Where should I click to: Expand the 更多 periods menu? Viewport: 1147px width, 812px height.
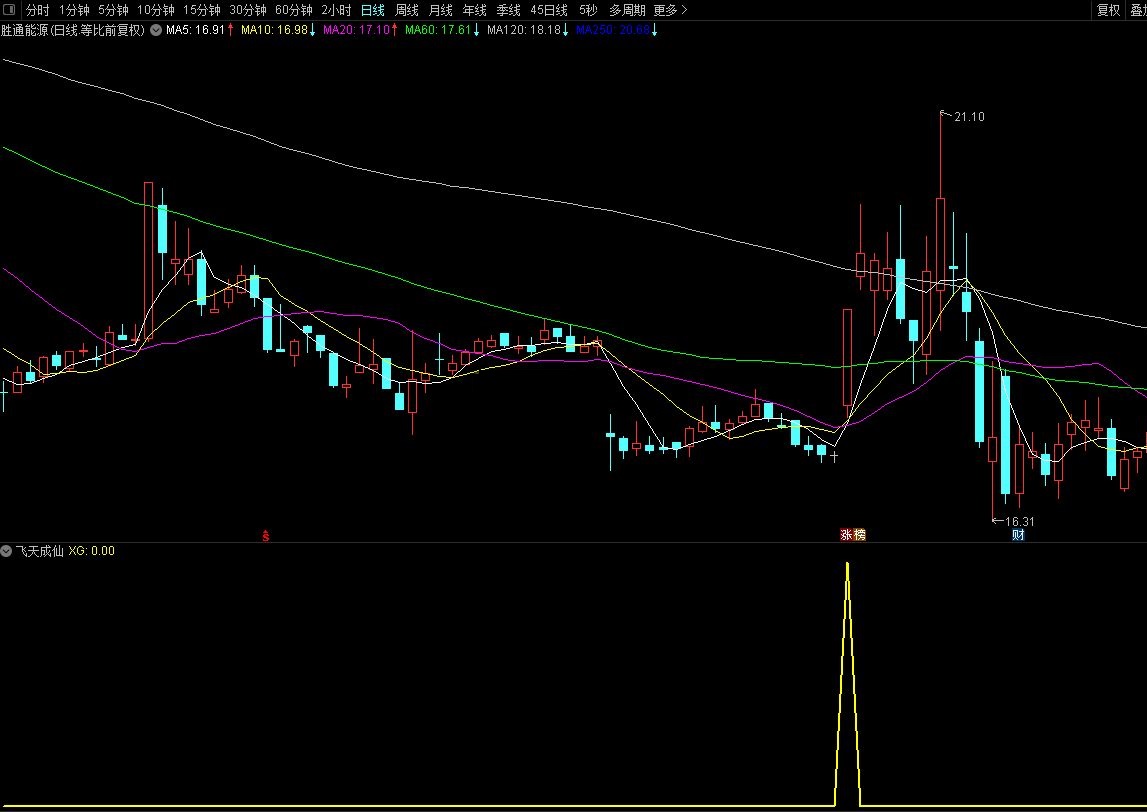pos(670,10)
